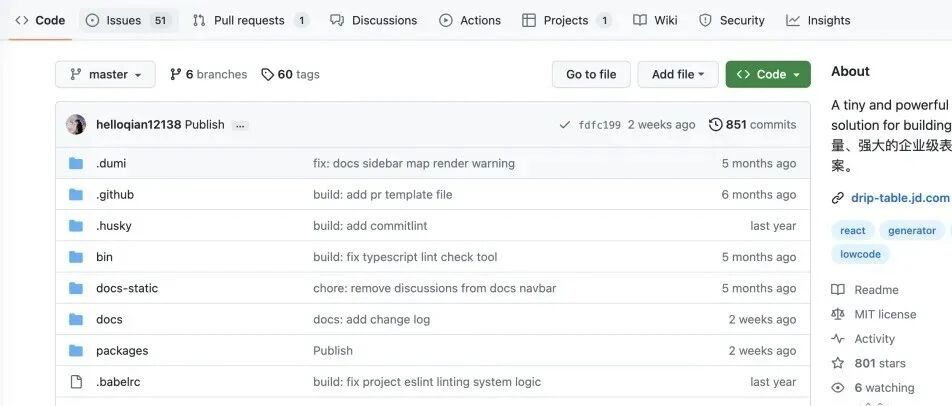Image resolution: width=952 pixels, height=406 pixels.
Task: Click the eye icon next to 6 watching
Action: (x=838, y=388)
